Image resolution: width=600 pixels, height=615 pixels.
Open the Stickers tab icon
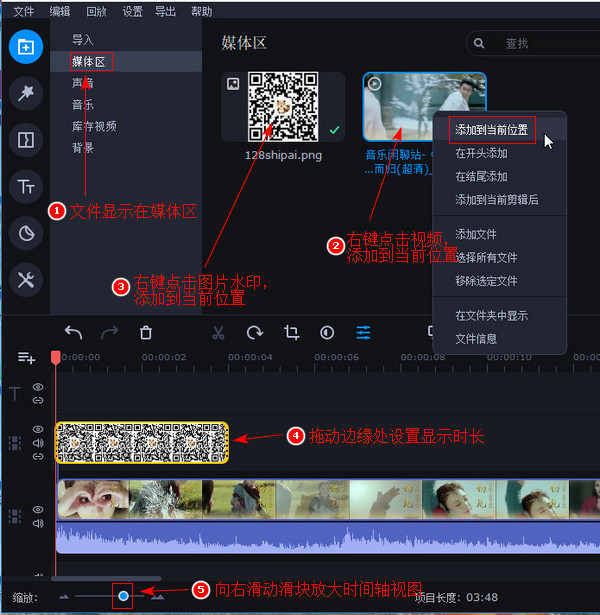tap(25, 233)
